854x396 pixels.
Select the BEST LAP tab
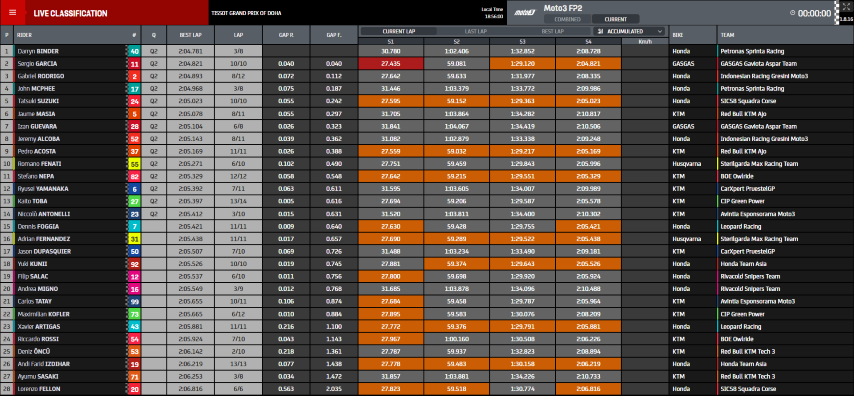552,32
